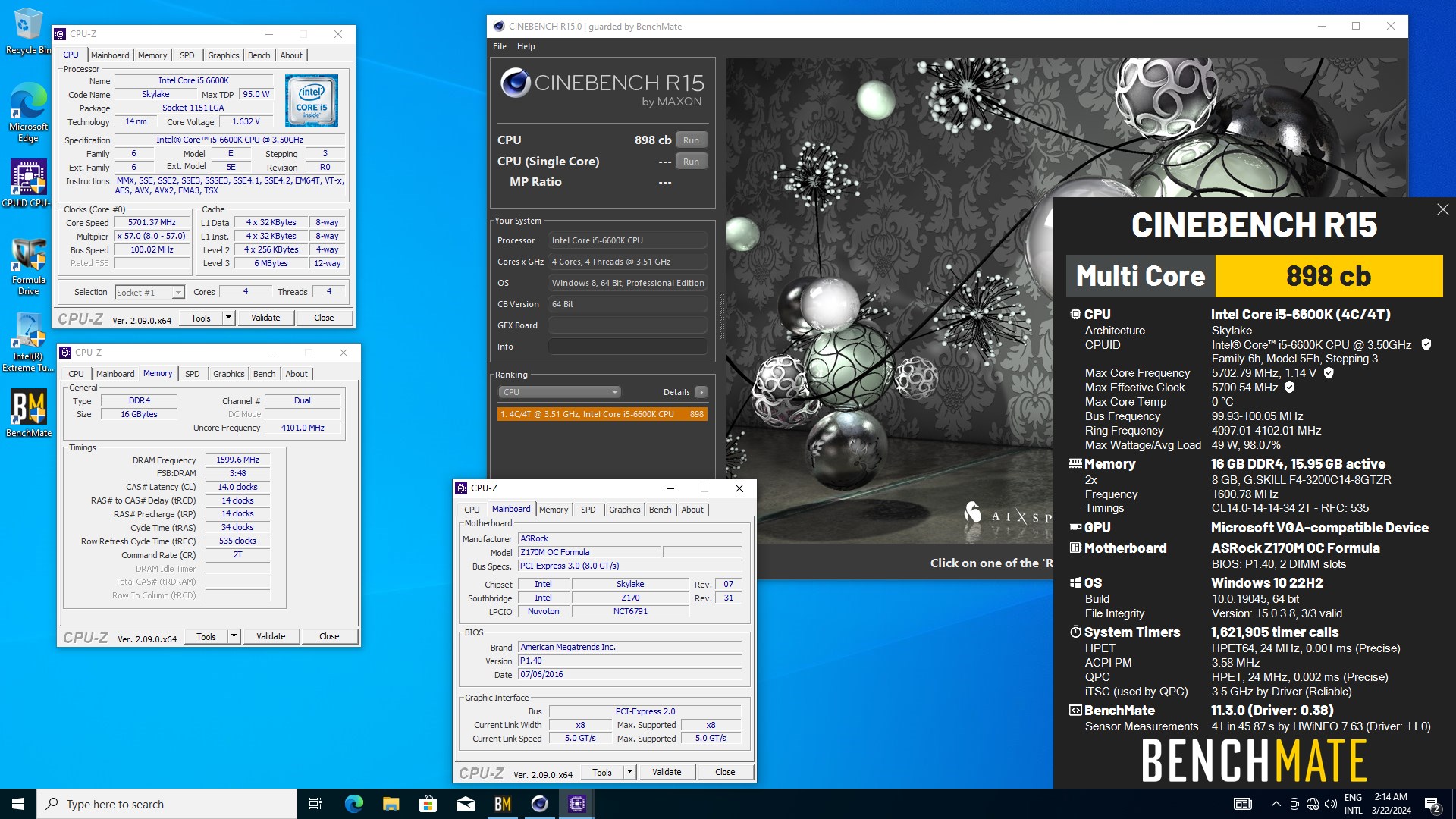This screenshot has height=819, width=1456.
Task: Click verified shield beside Max Core Frequency
Action: (1329, 372)
